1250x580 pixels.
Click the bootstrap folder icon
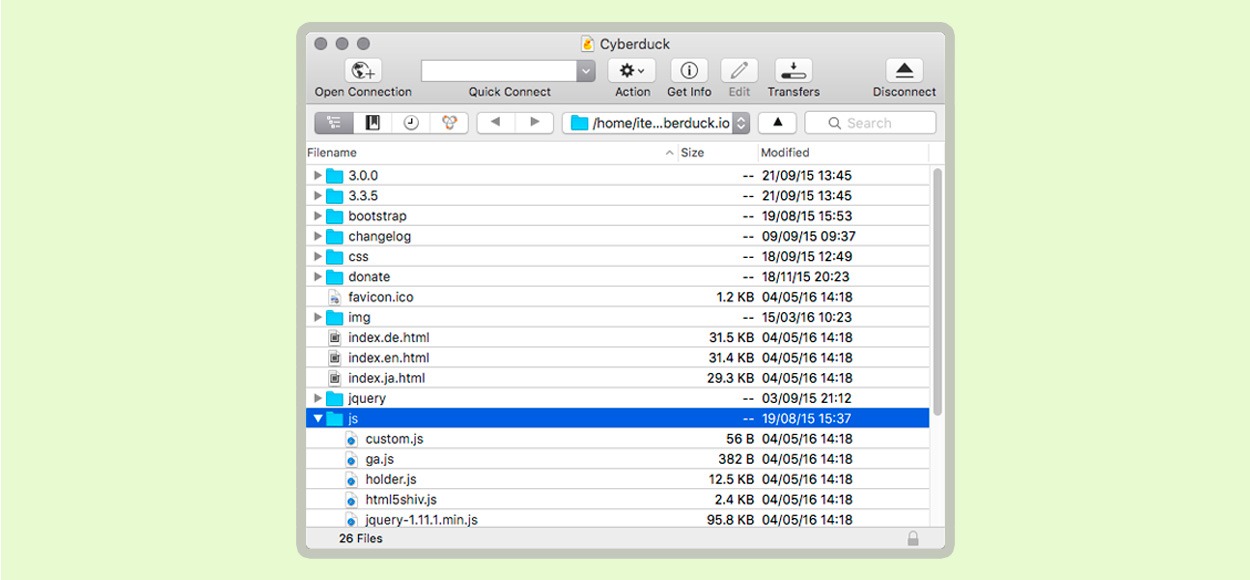coord(335,216)
